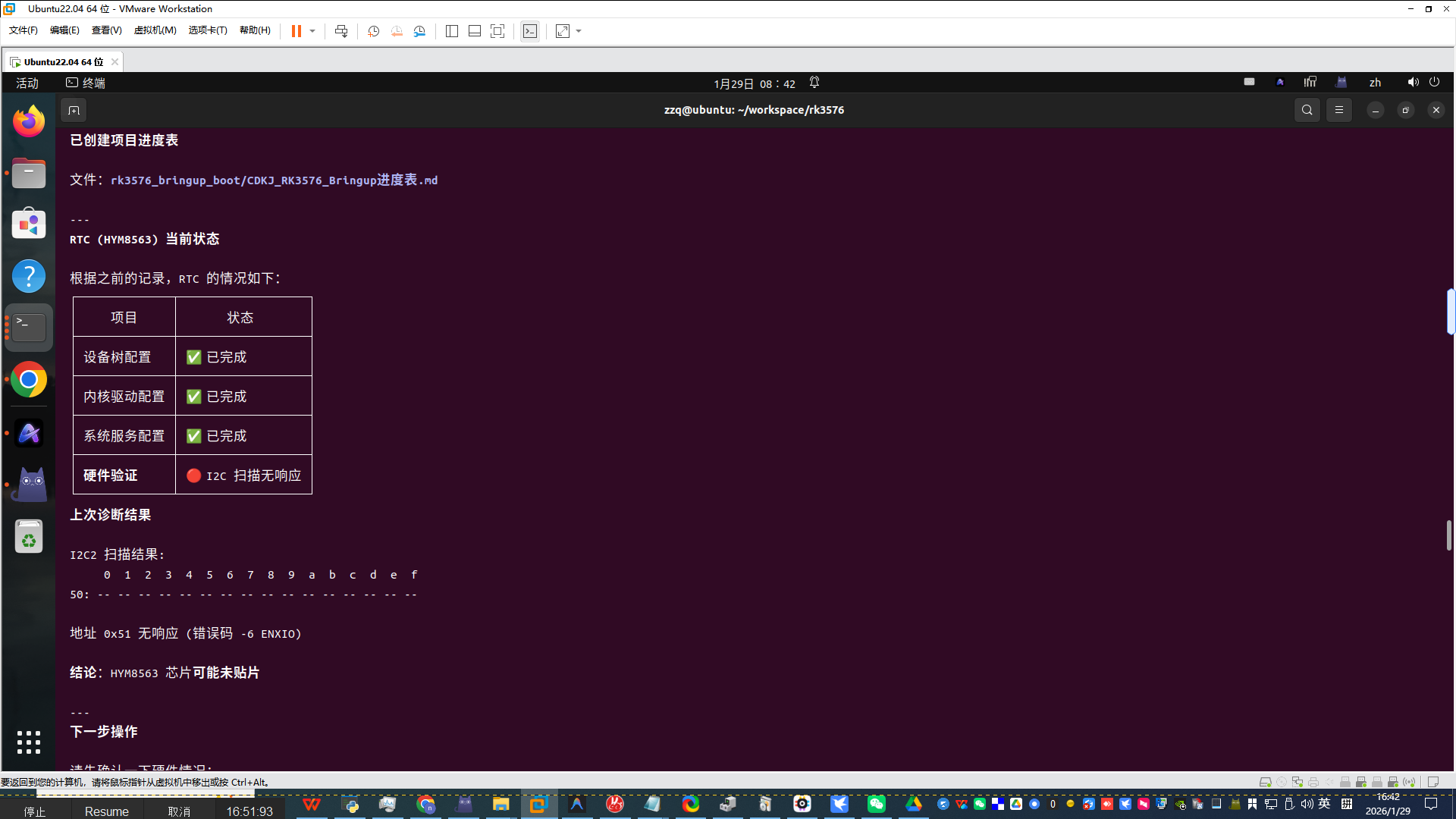Toggle the zh input method indicator
Image resolution: width=1456 pixels, height=819 pixels.
click(1375, 83)
